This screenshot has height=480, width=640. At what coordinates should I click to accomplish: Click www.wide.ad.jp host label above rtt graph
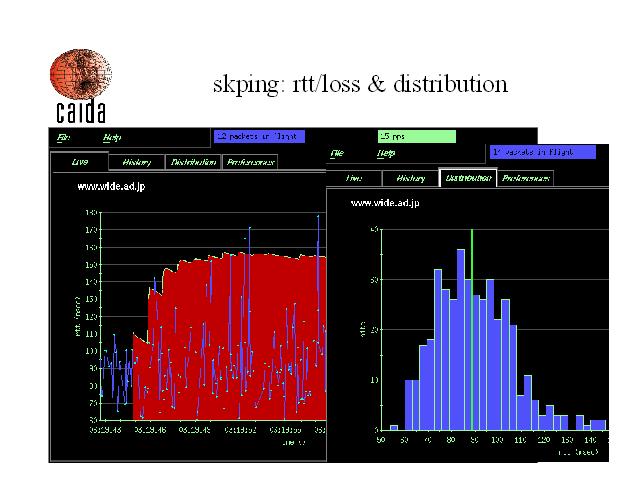click(x=110, y=187)
